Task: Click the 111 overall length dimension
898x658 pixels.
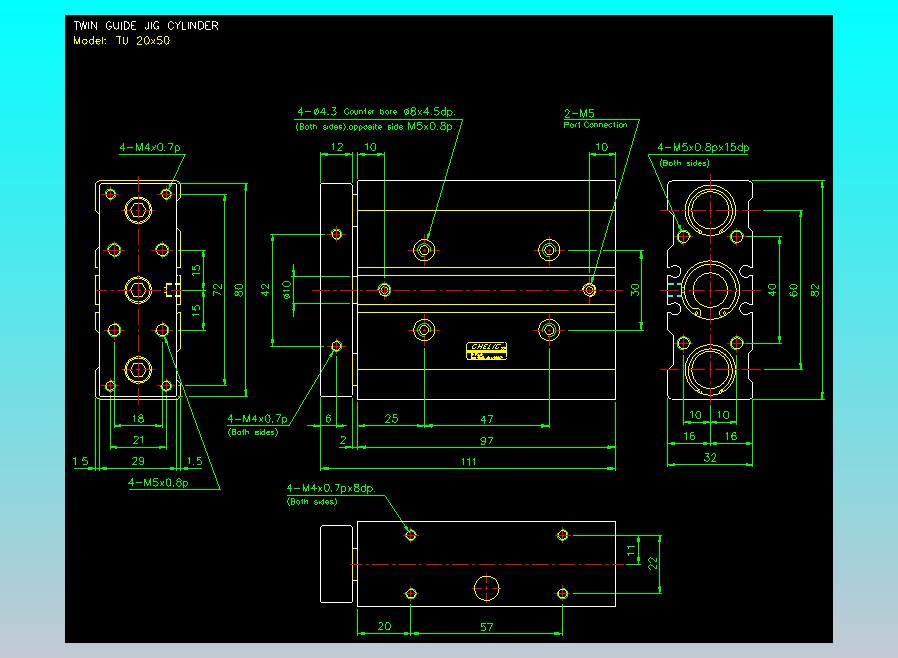Action: point(468,461)
